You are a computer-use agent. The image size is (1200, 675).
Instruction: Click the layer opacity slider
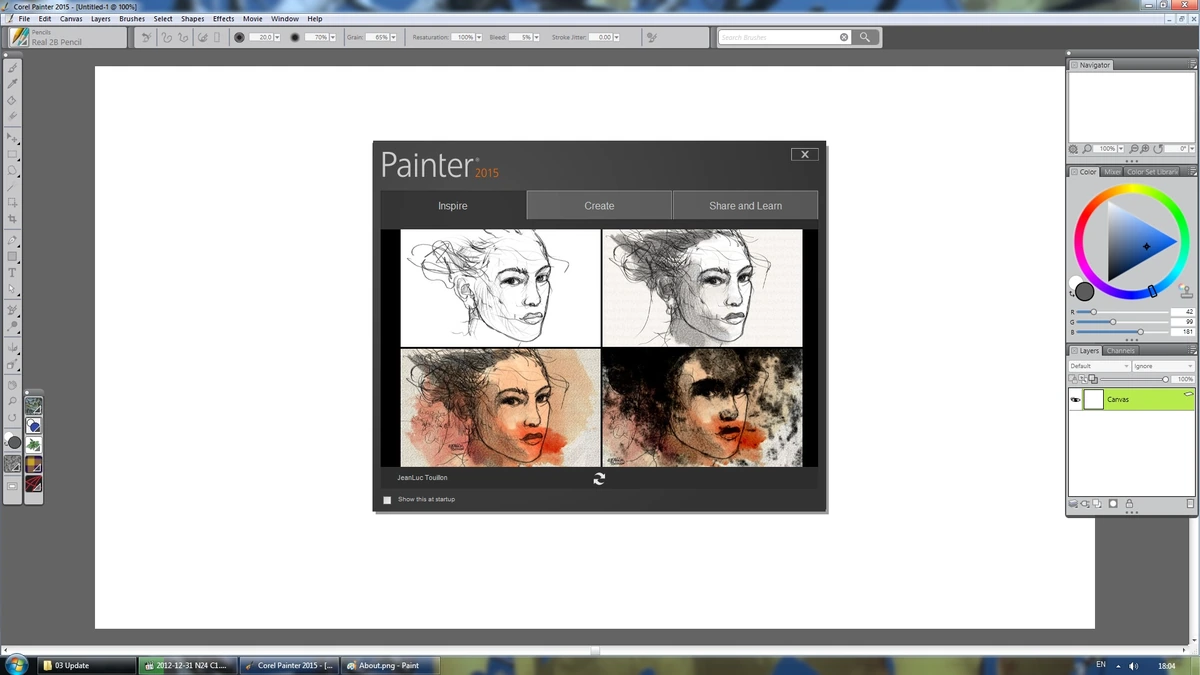tap(1136, 380)
